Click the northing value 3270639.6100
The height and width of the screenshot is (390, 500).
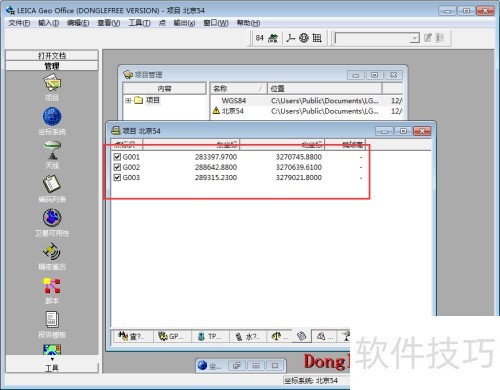click(x=299, y=167)
